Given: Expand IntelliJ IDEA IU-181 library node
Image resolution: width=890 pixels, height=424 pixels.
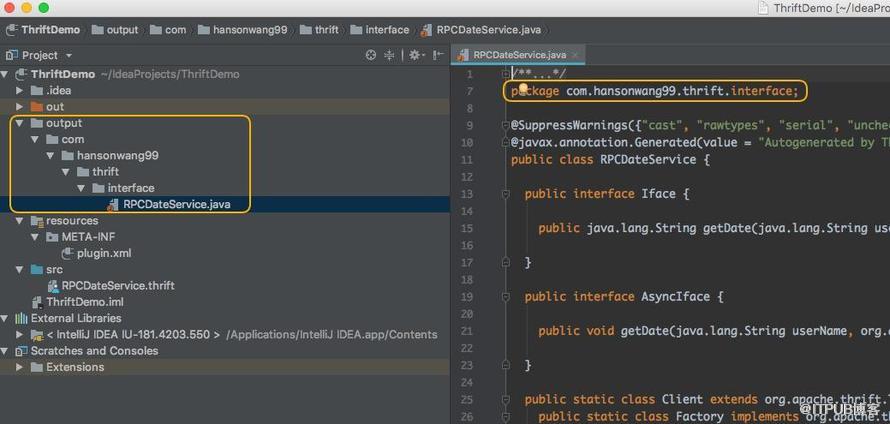Looking at the screenshot, I should click(20, 334).
